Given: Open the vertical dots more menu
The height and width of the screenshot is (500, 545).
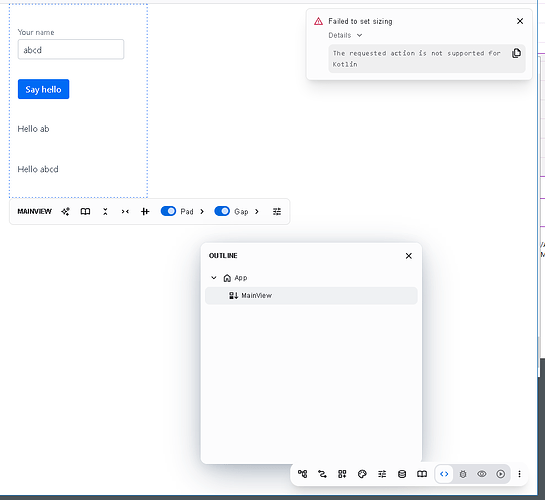Looking at the screenshot, I should coord(519,474).
